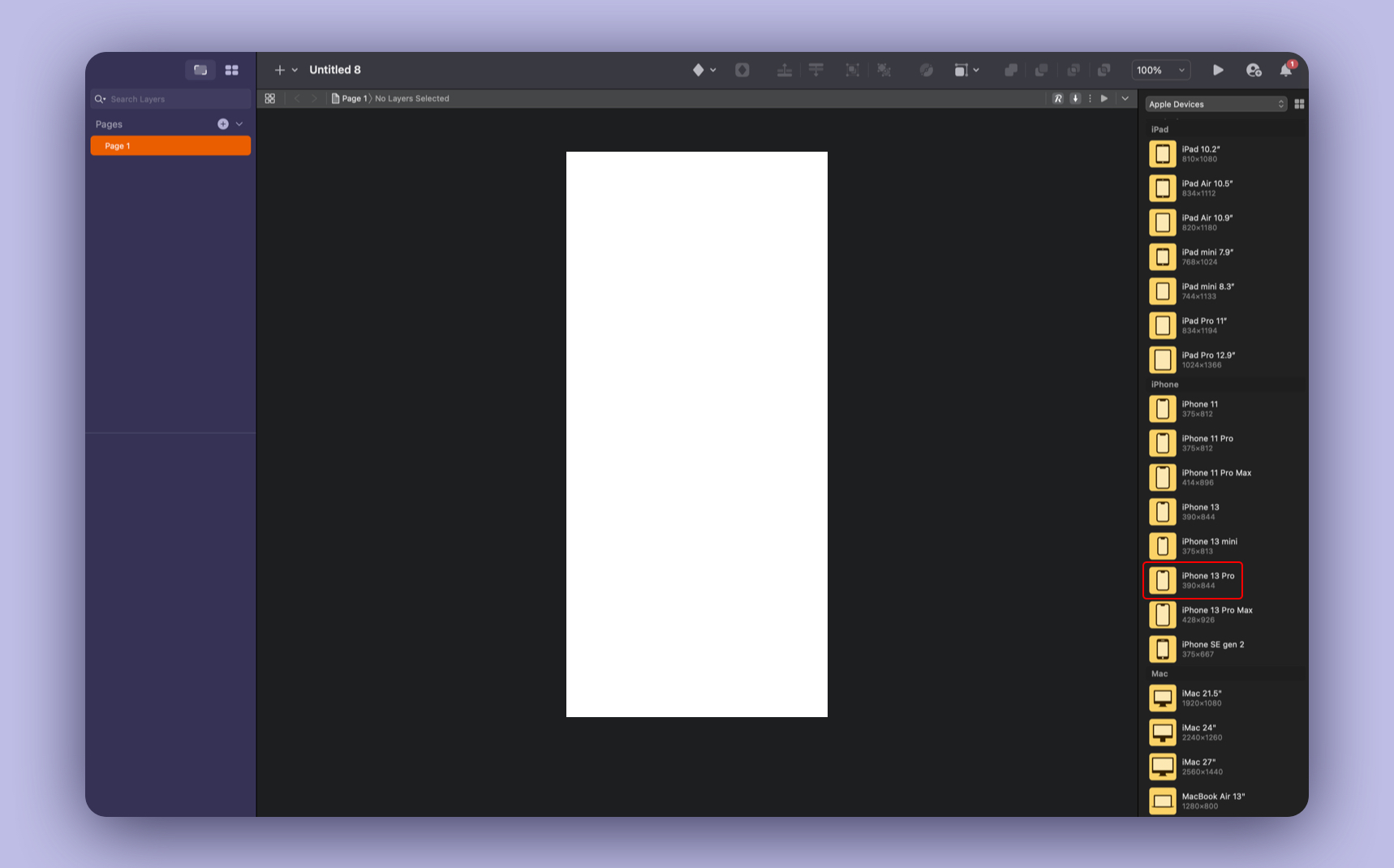Select Page 1 in the Pages list
Image resolution: width=1394 pixels, height=868 pixels.
coord(170,145)
